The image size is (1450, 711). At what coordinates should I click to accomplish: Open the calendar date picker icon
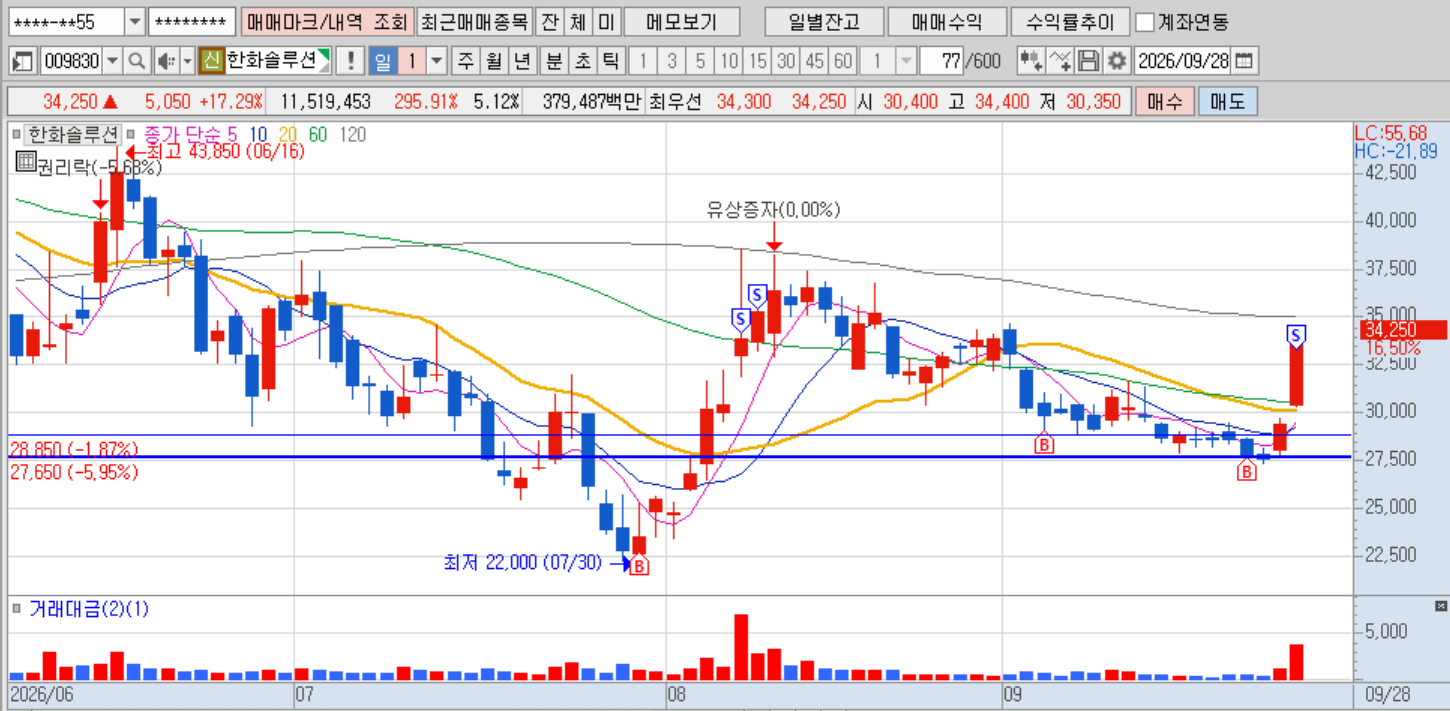[x=1243, y=61]
